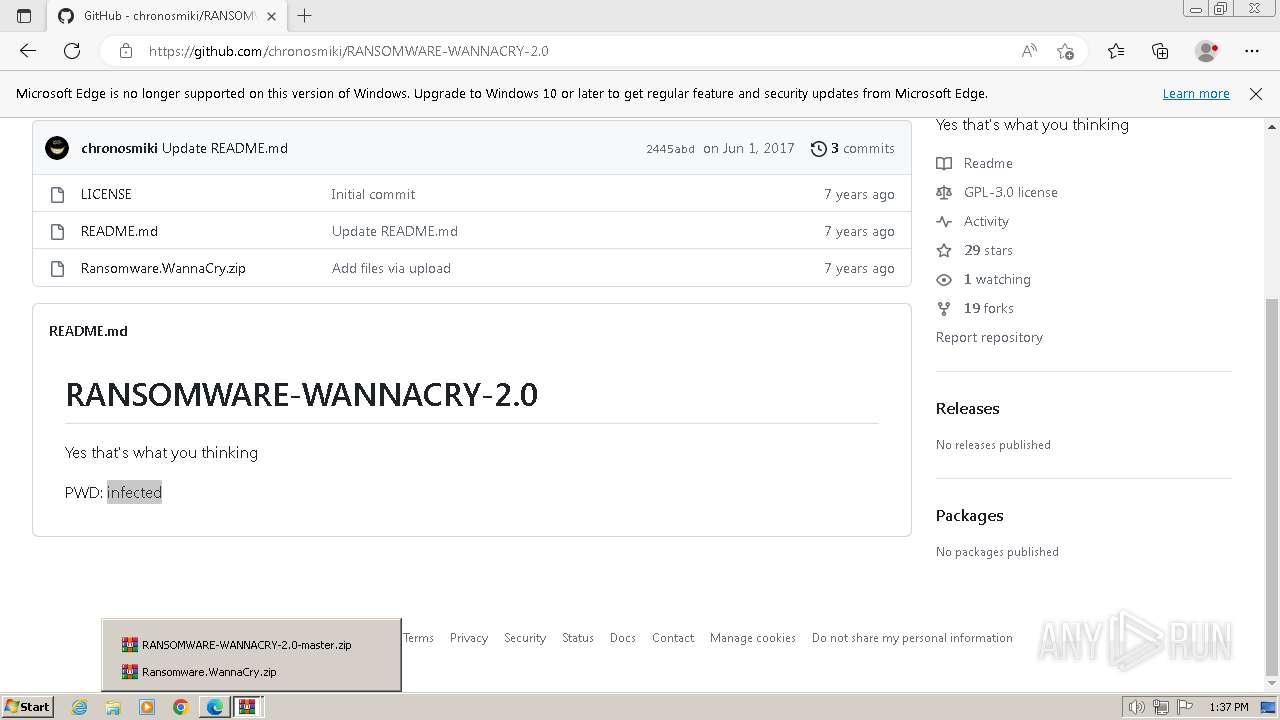
Task: Open browser Collections
Action: pyautogui.click(x=1160, y=51)
